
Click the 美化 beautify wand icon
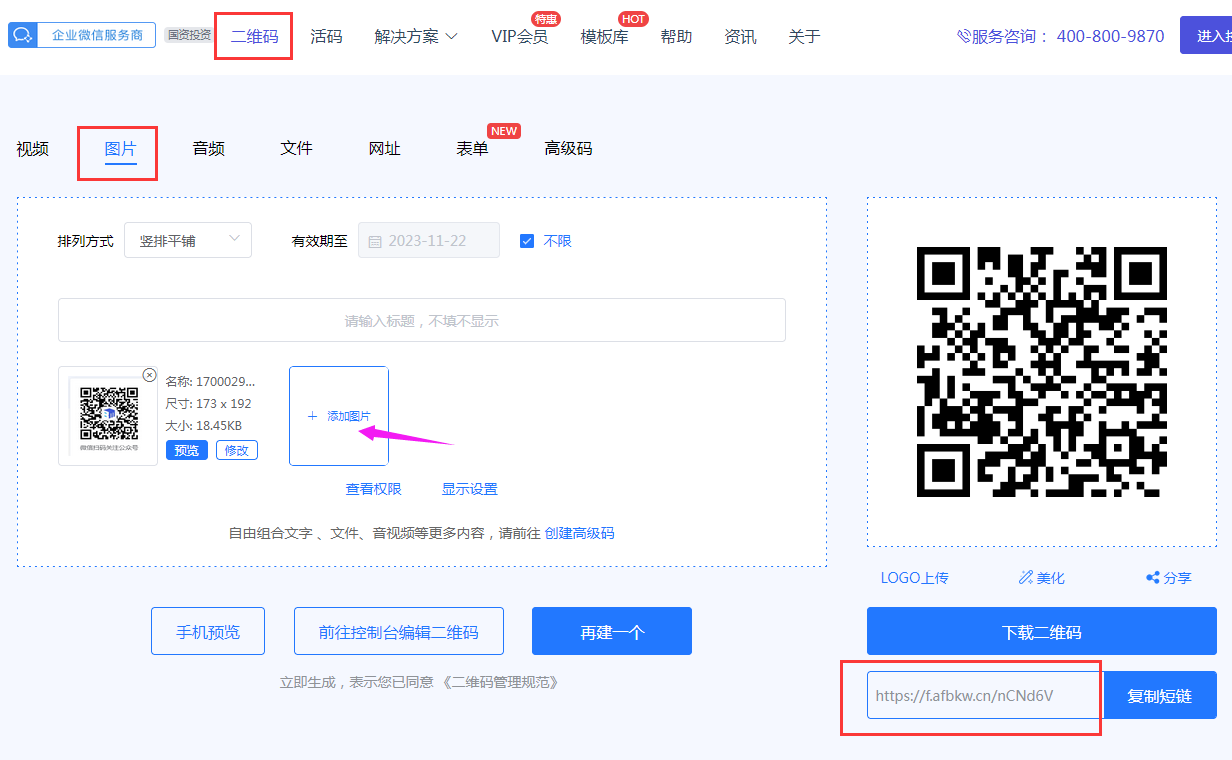(x=1025, y=578)
